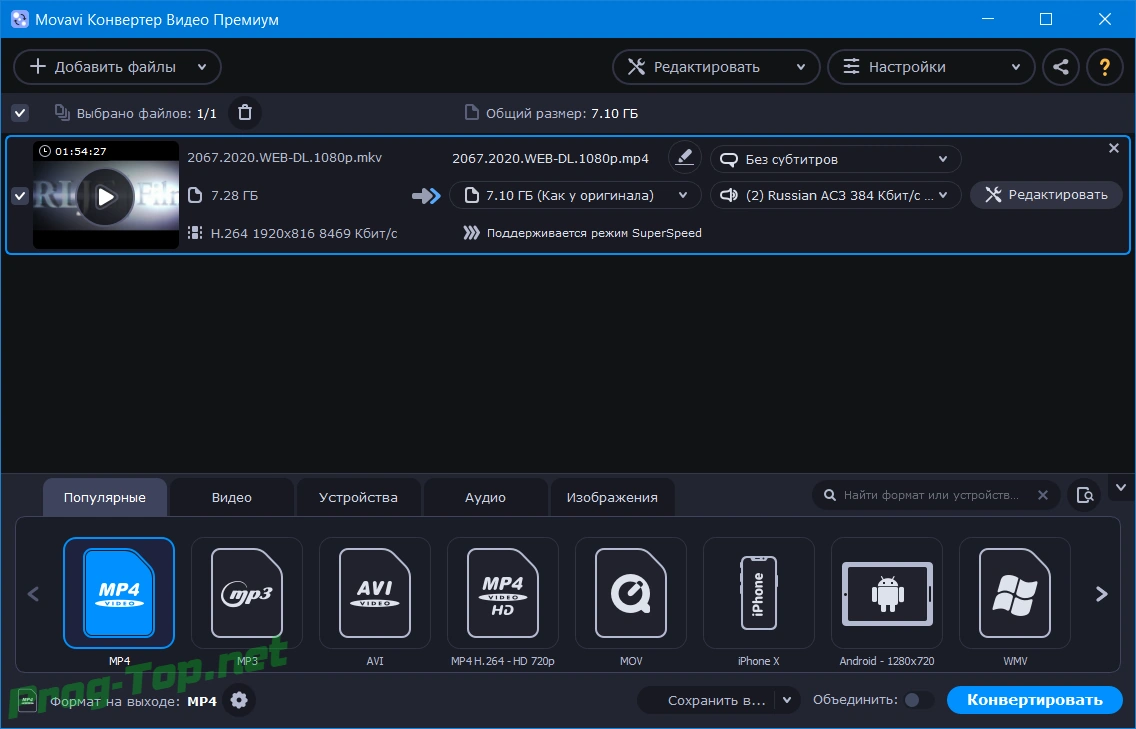Open the Настройки dropdown menu

(931, 67)
